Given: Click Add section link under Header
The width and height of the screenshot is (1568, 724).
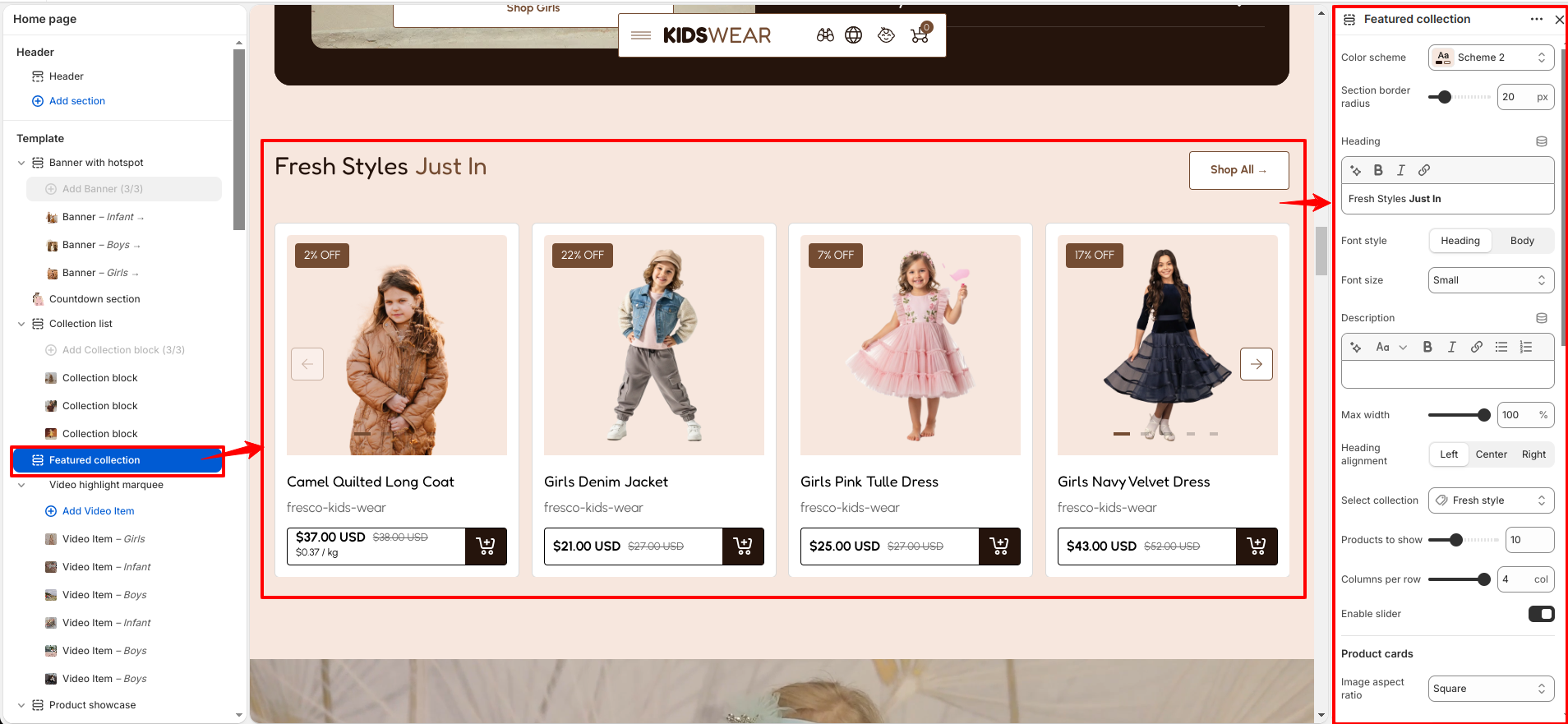Looking at the screenshot, I should pos(77,101).
